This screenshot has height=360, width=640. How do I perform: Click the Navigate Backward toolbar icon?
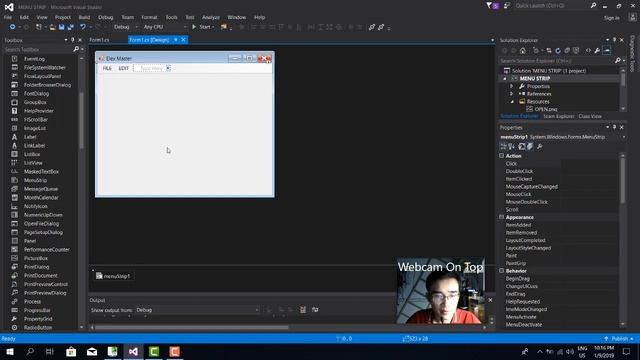pyautogui.click(x=12, y=27)
